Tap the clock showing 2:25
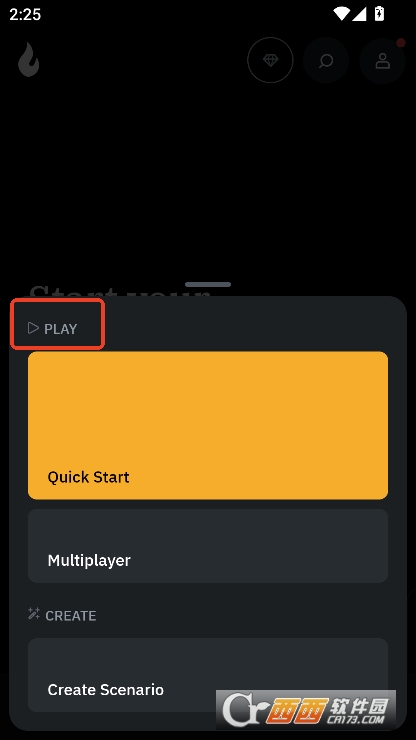This screenshot has width=416, height=740. click(25, 14)
